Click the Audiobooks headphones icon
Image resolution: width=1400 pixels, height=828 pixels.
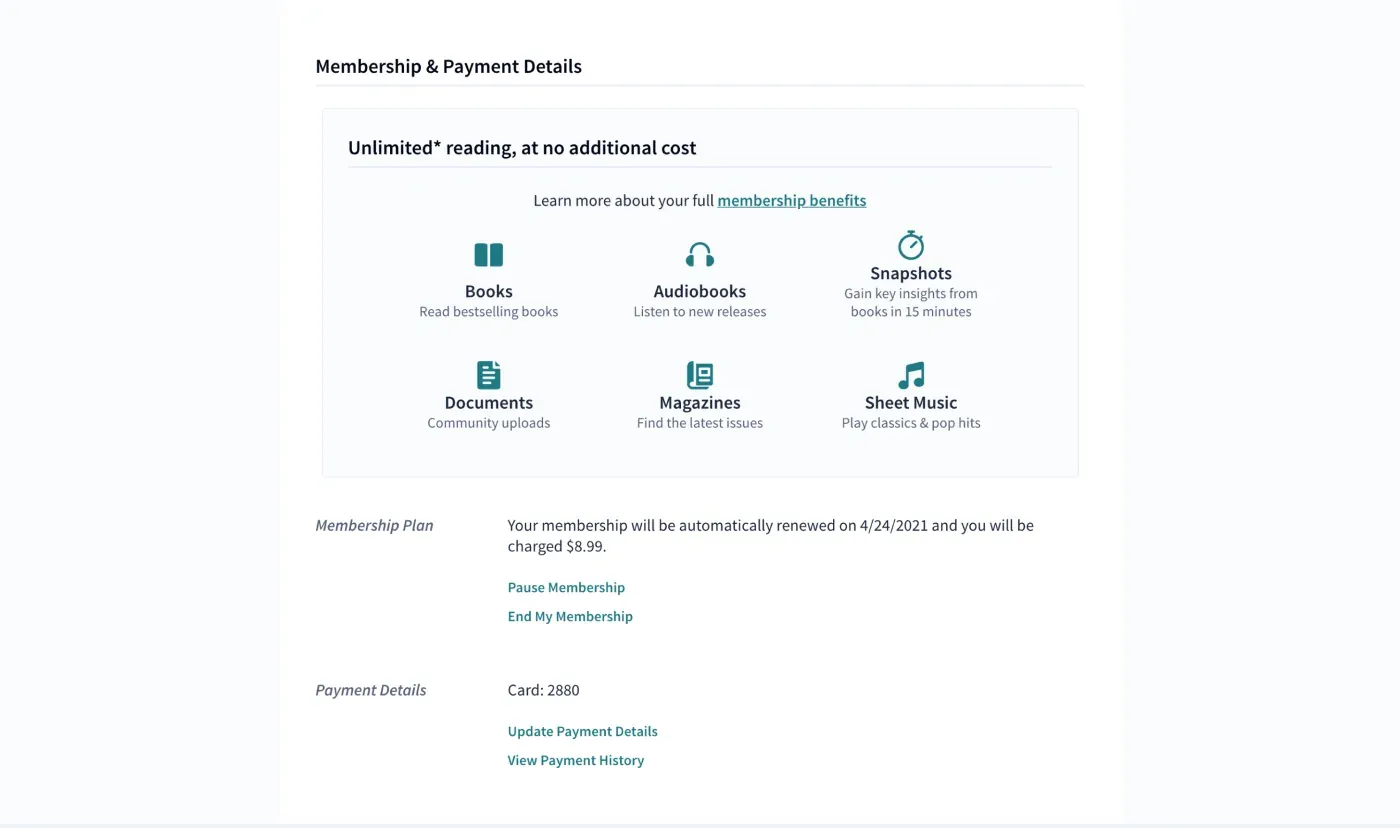(x=700, y=255)
